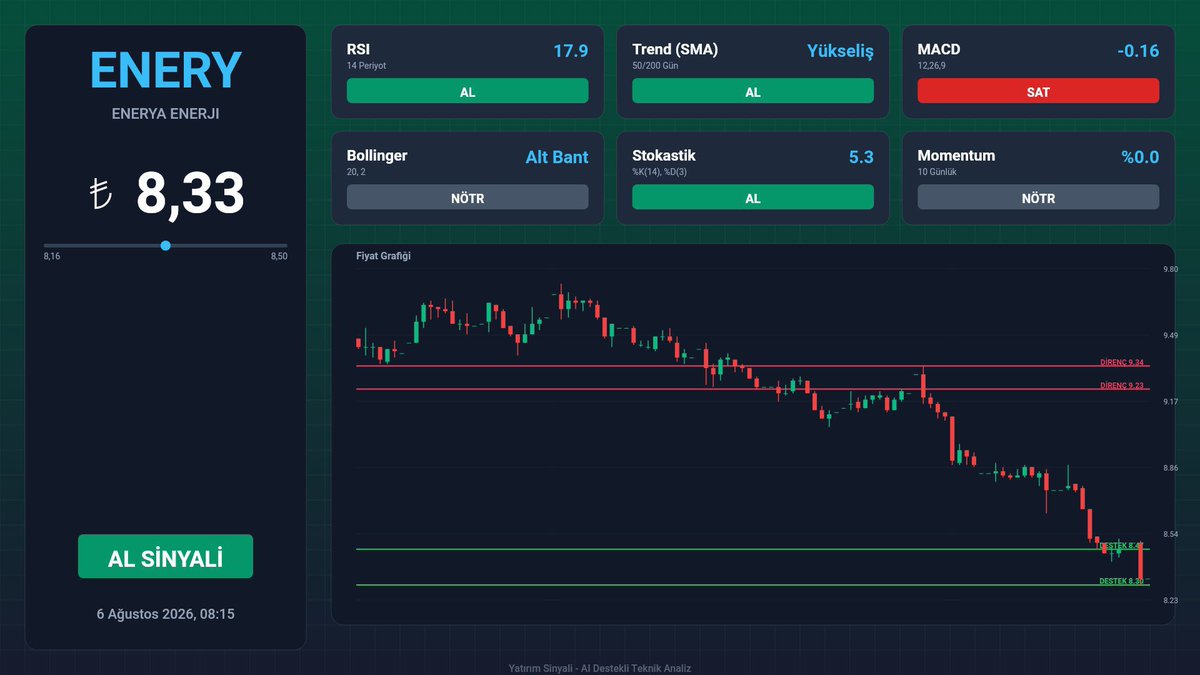
Task: Click the Momentum value %0.0
Action: (1140, 157)
